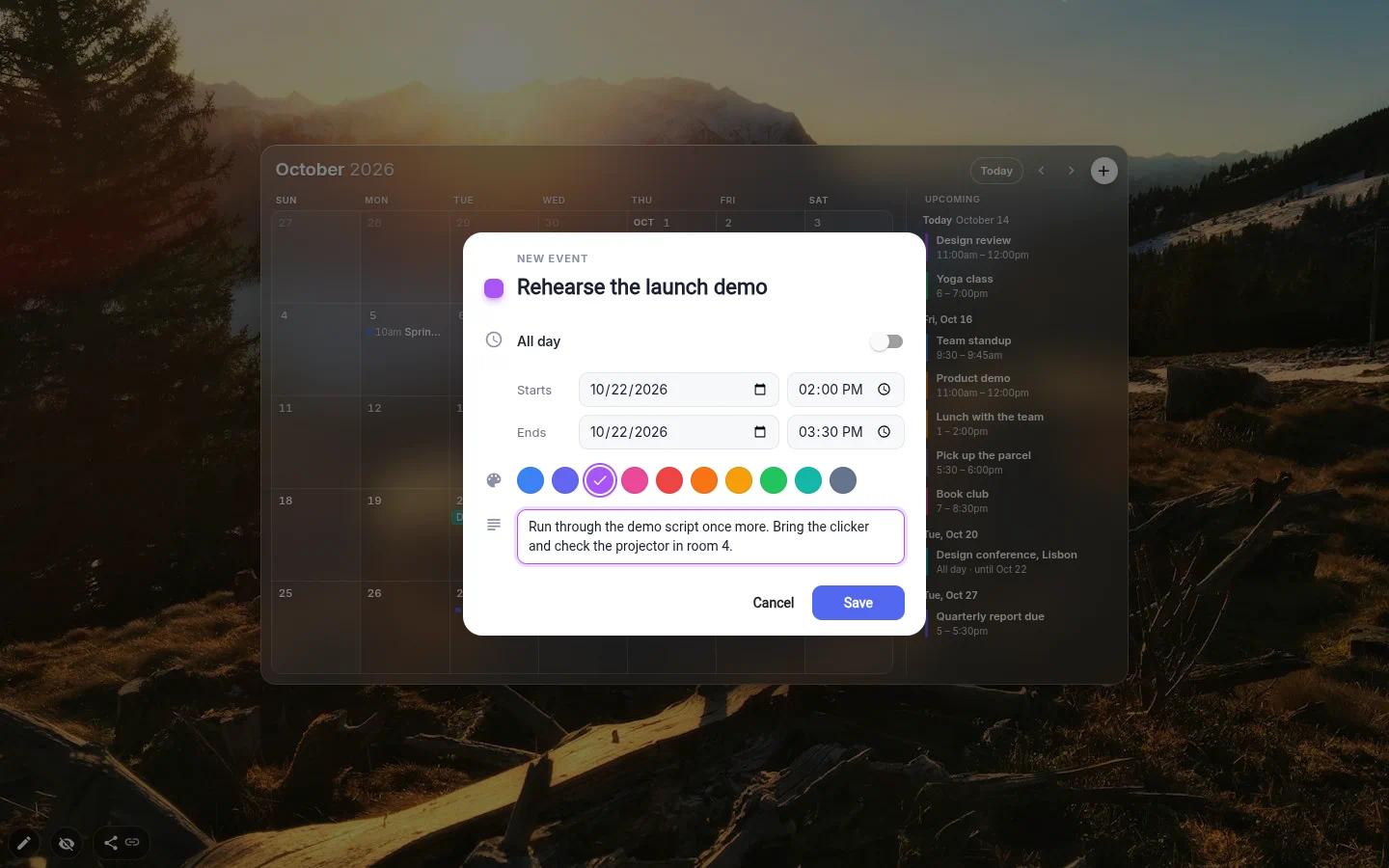Screen dimensions: 1389x868
Task: Select the indigo color swatch
Action: [565, 480]
